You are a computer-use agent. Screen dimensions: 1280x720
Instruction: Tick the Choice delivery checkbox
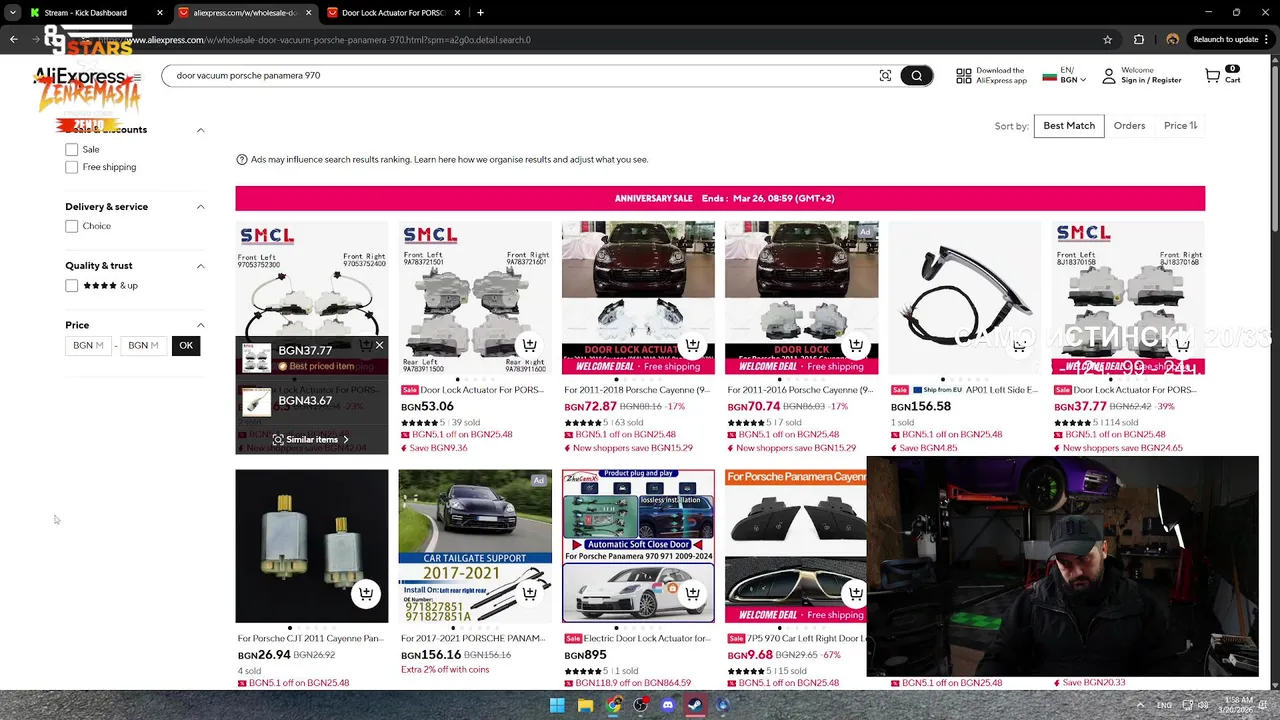click(71, 227)
